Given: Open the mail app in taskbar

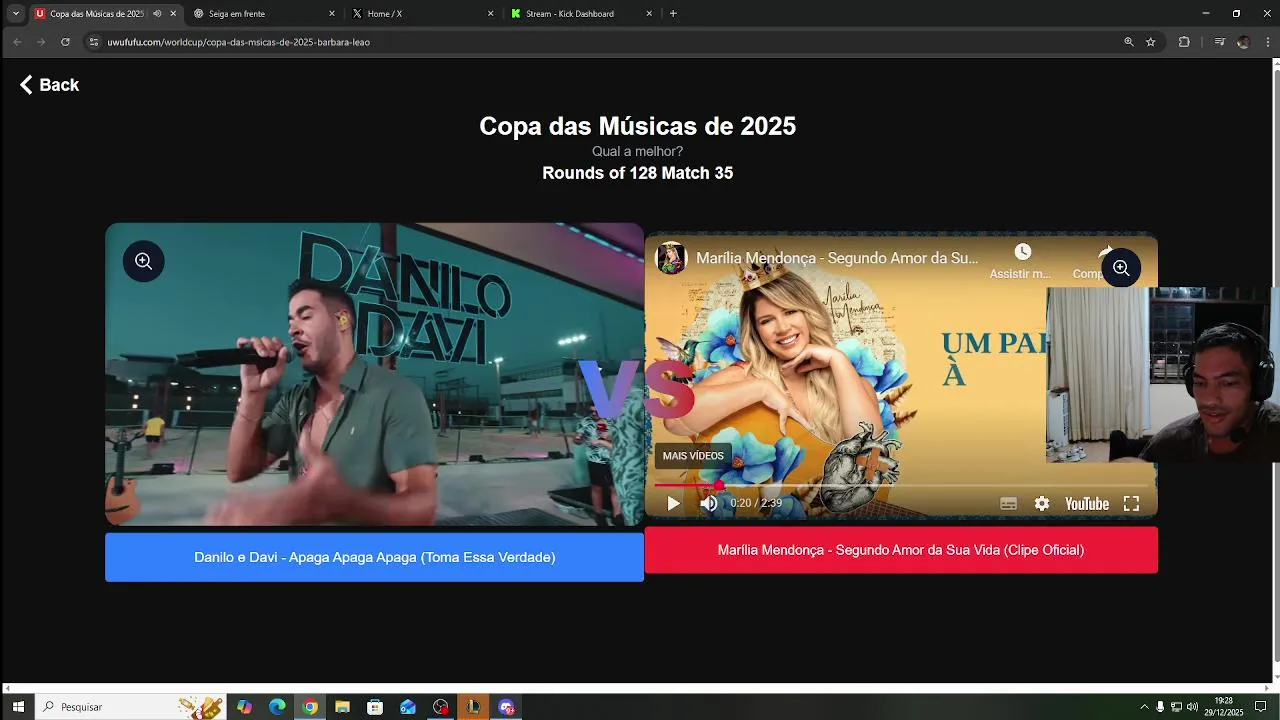Looking at the screenshot, I should (408, 707).
